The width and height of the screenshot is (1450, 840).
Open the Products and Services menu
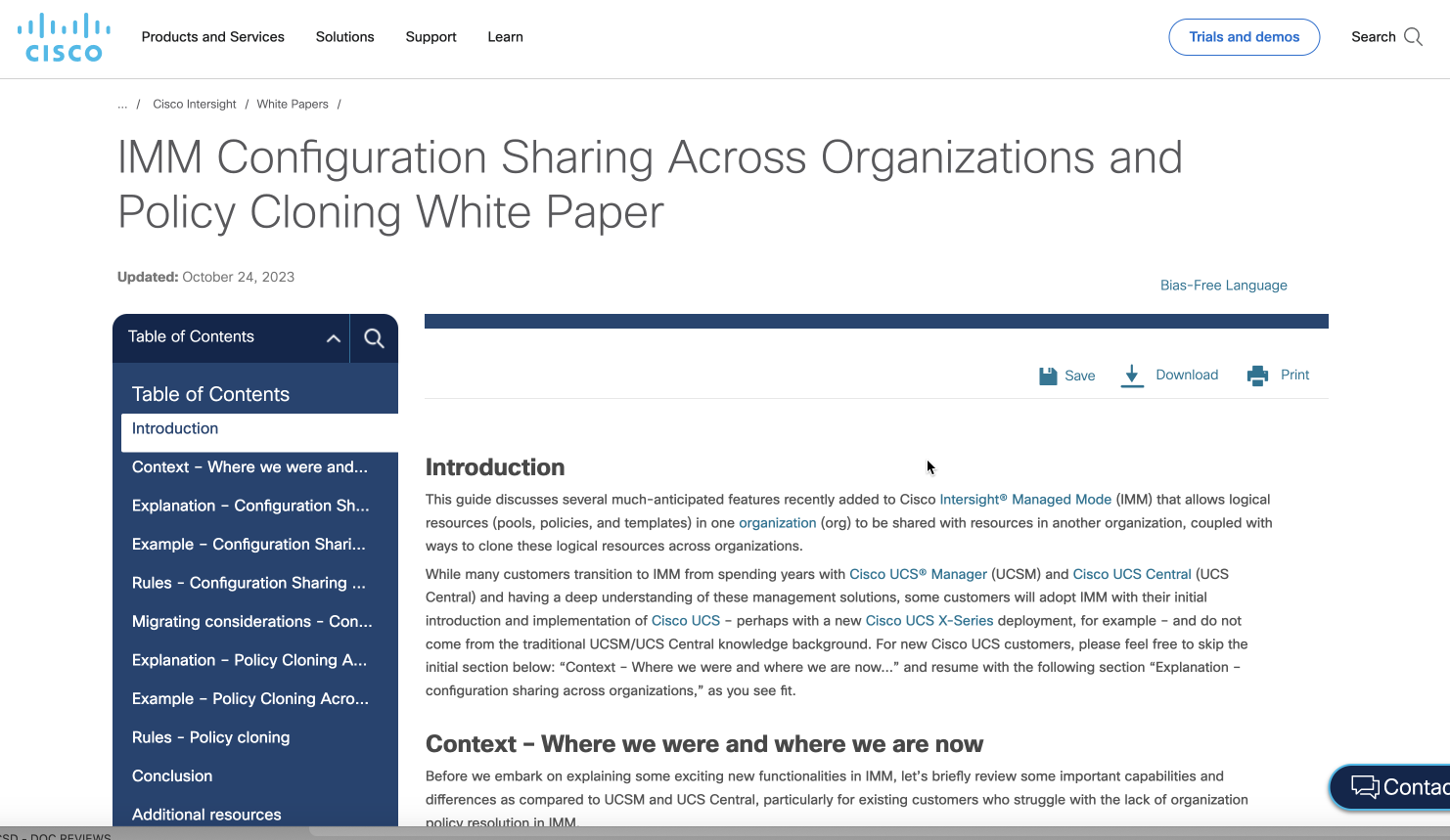click(212, 36)
